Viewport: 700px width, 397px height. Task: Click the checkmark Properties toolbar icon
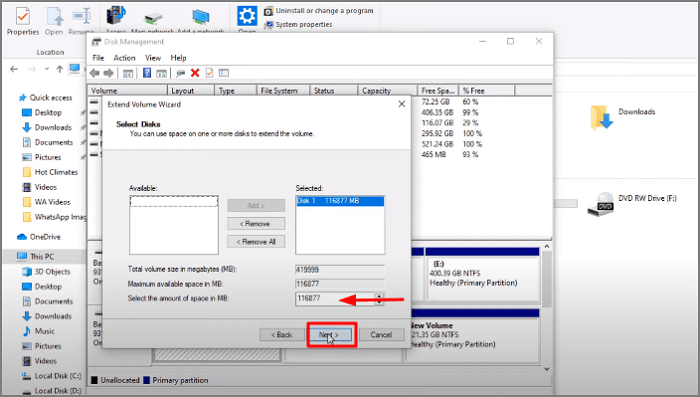(209, 73)
